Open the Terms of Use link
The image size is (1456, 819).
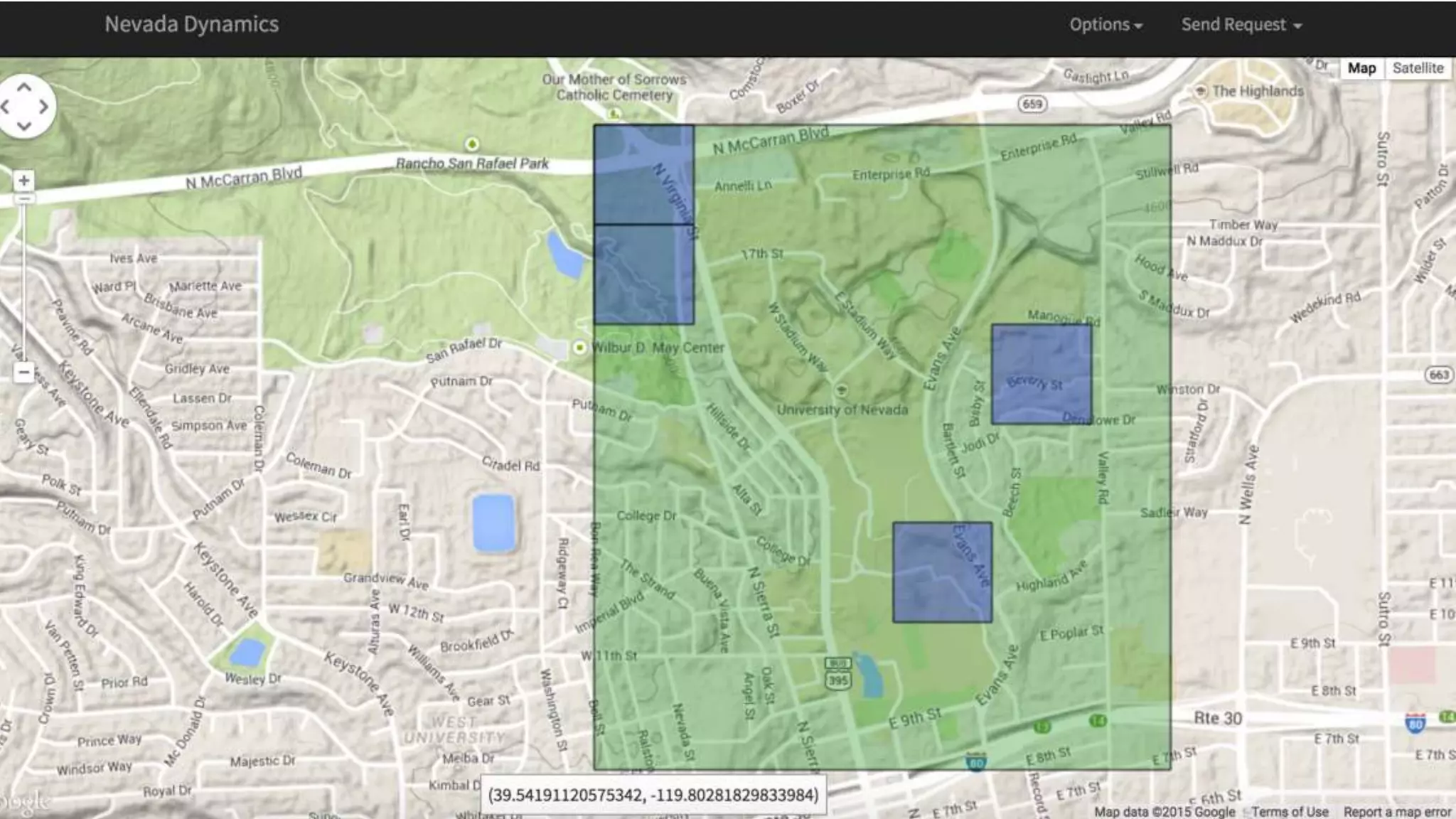point(1290,812)
